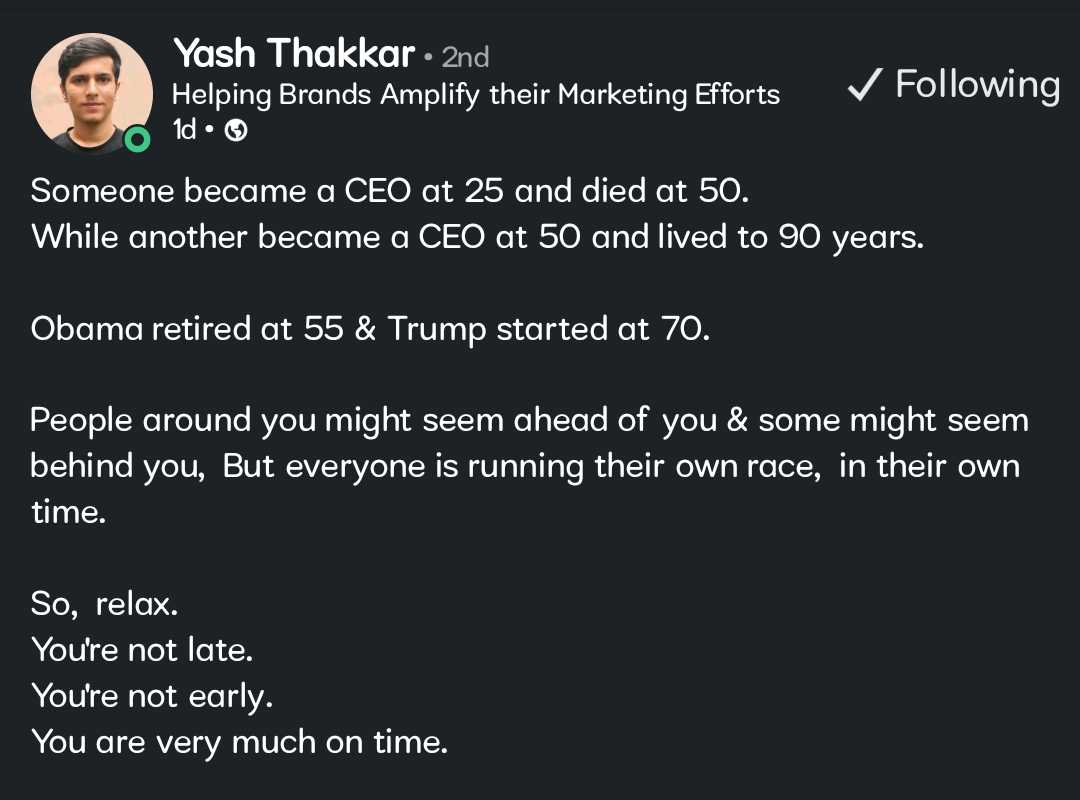The image size is (1080, 800).
Task: Click the line ending with 90 years
Action: click(x=477, y=237)
